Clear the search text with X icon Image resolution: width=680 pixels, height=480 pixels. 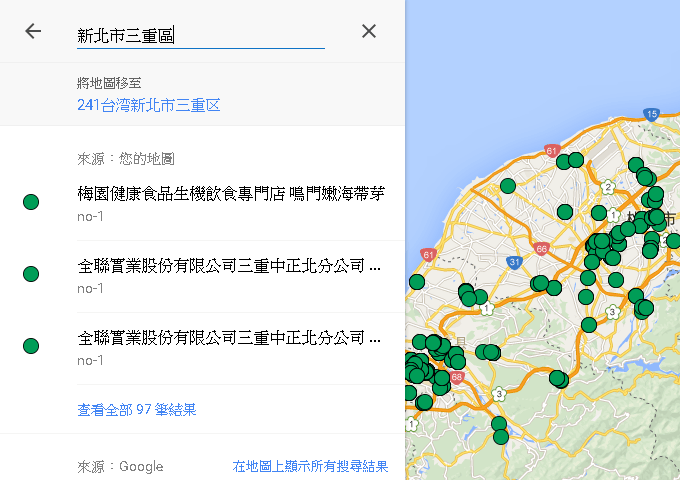pyautogui.click(x=369, y=31)
